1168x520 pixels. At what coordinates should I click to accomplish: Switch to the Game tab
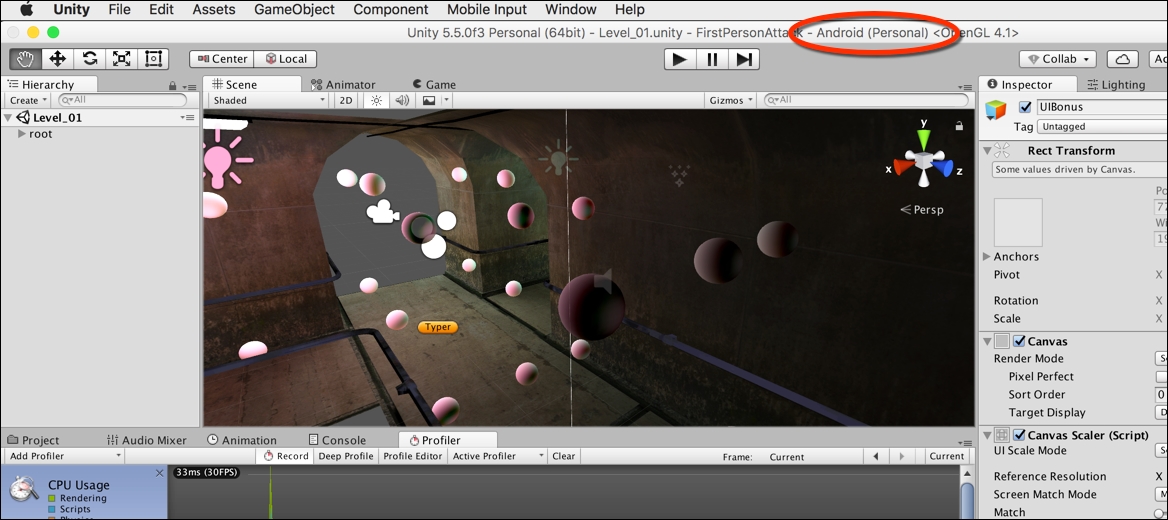point(434,85)
